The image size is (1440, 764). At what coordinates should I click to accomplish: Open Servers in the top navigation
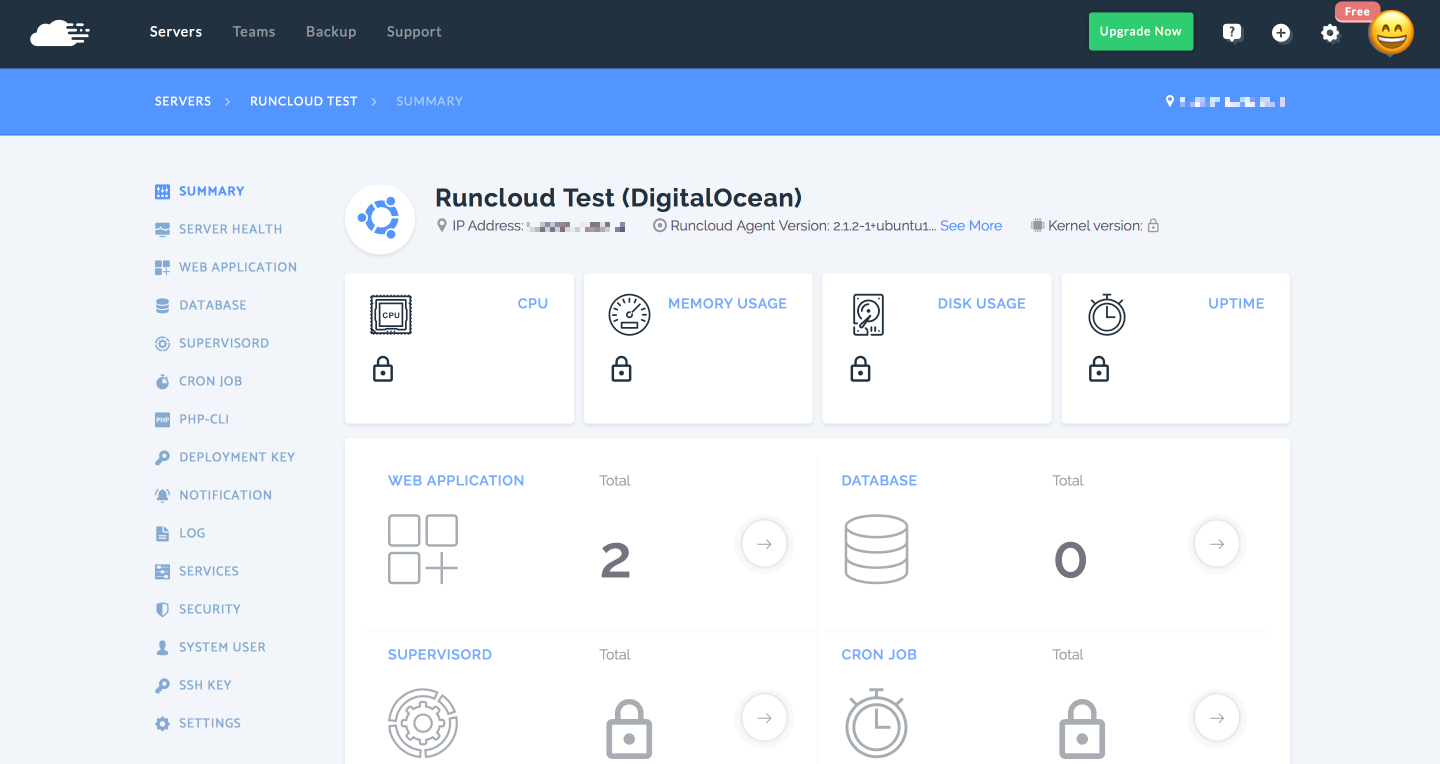click(x=176, y=32)
